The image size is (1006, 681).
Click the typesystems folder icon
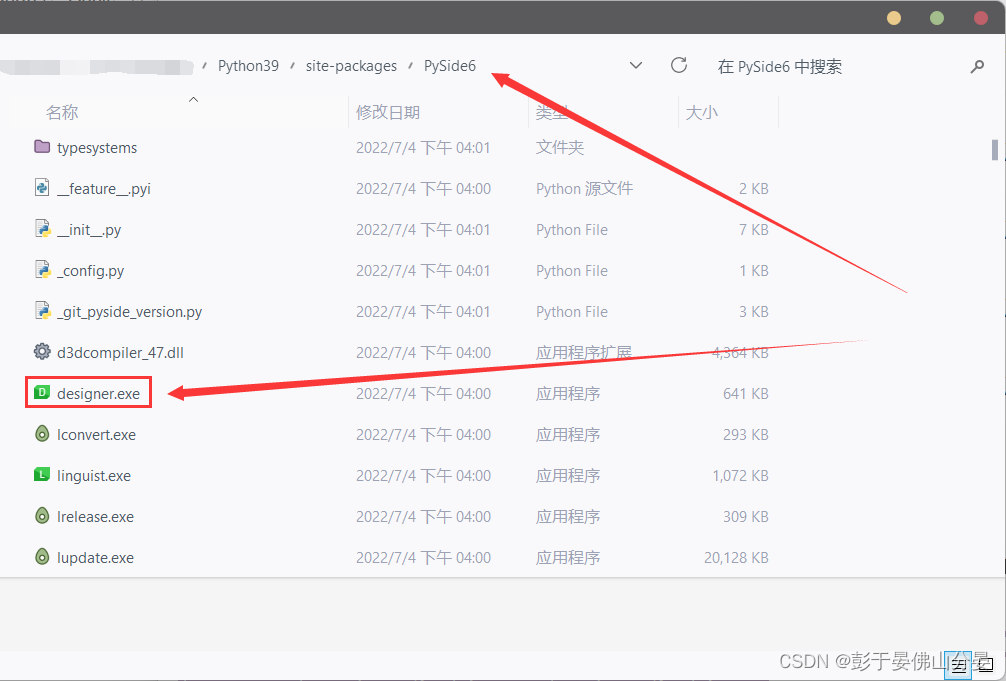click(42, 147)
